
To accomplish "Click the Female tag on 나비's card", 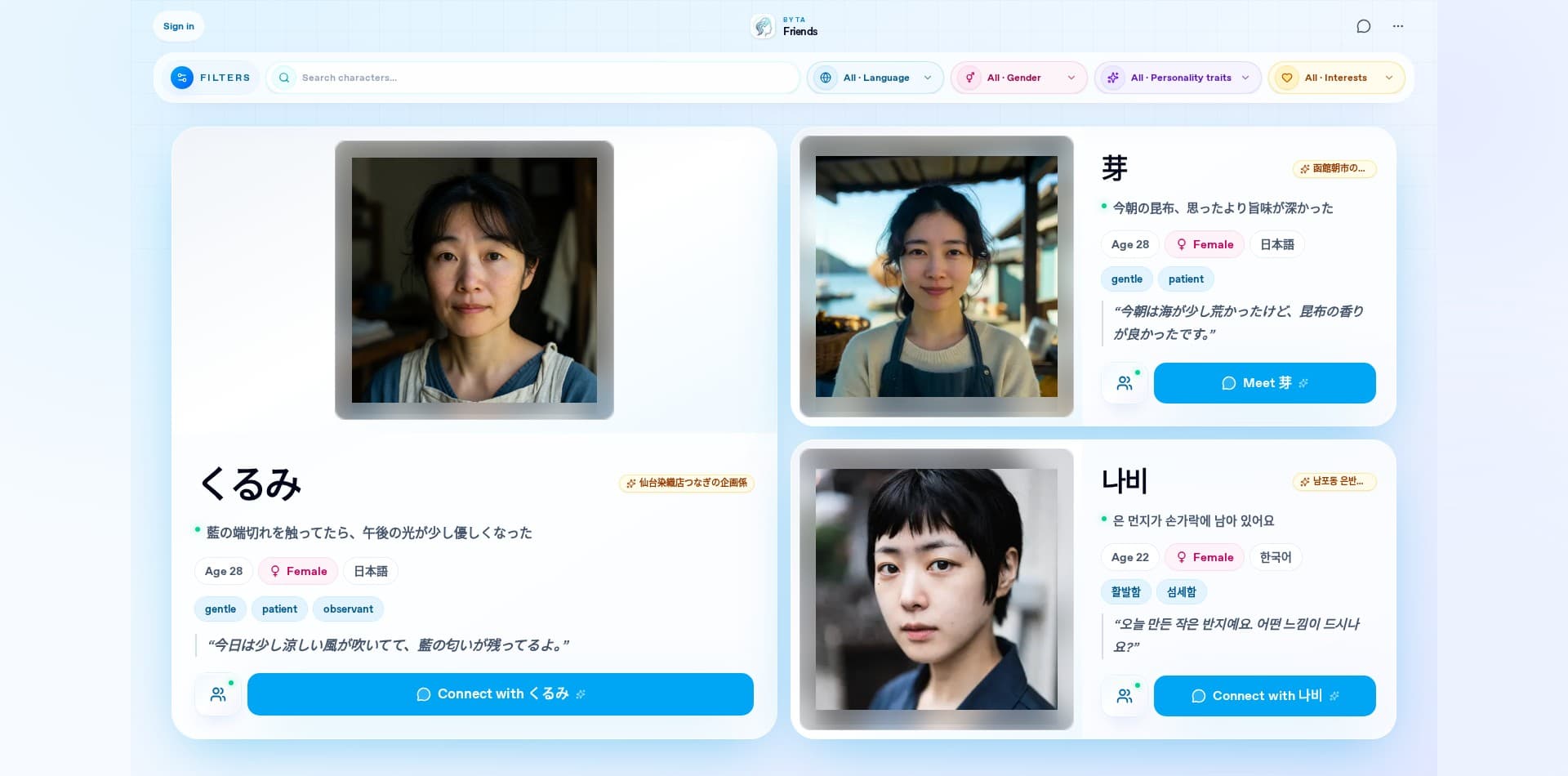I will [1205, 557].
